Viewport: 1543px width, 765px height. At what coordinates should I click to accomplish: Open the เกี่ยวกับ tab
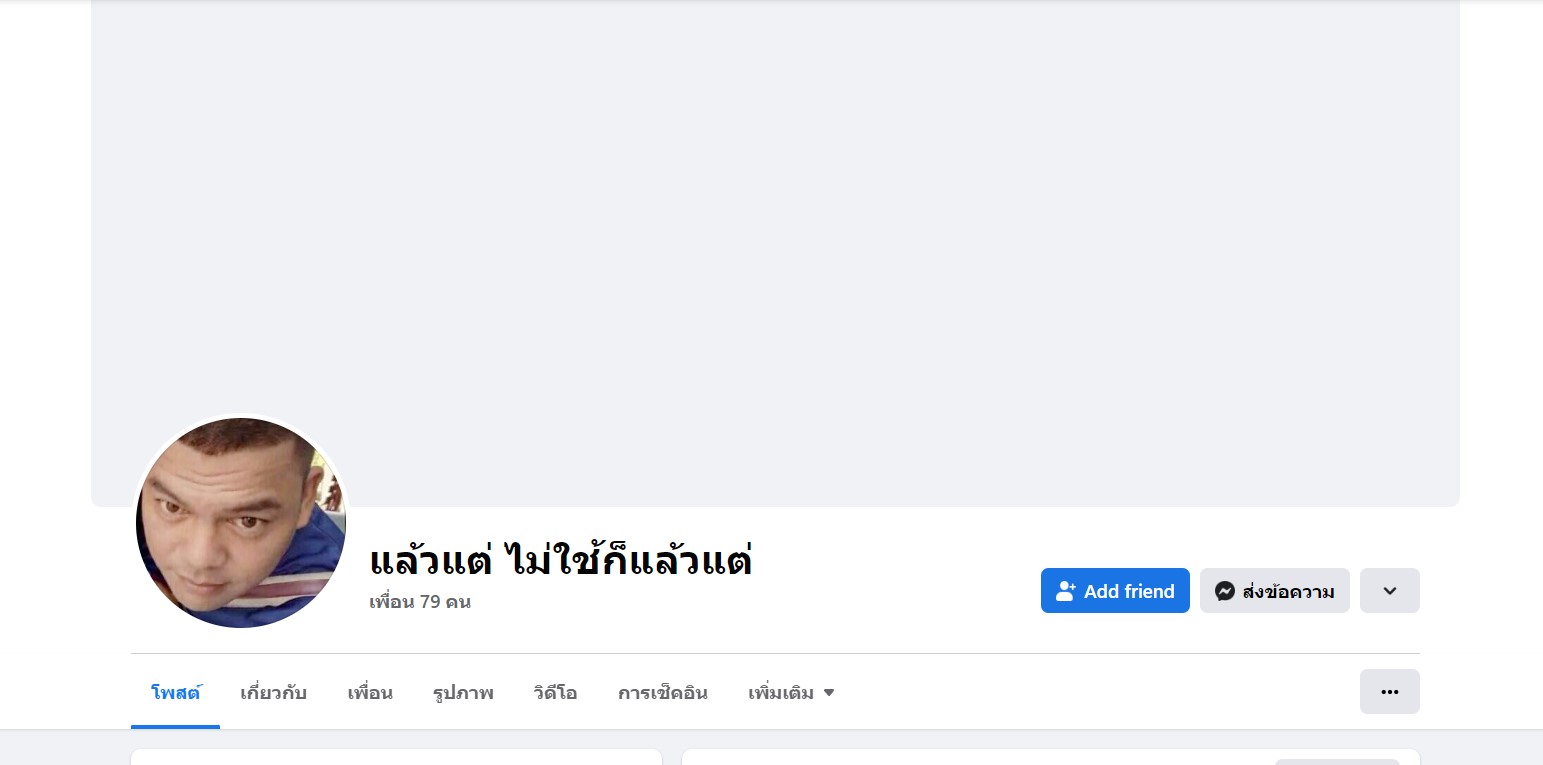(x=273, y=693)
